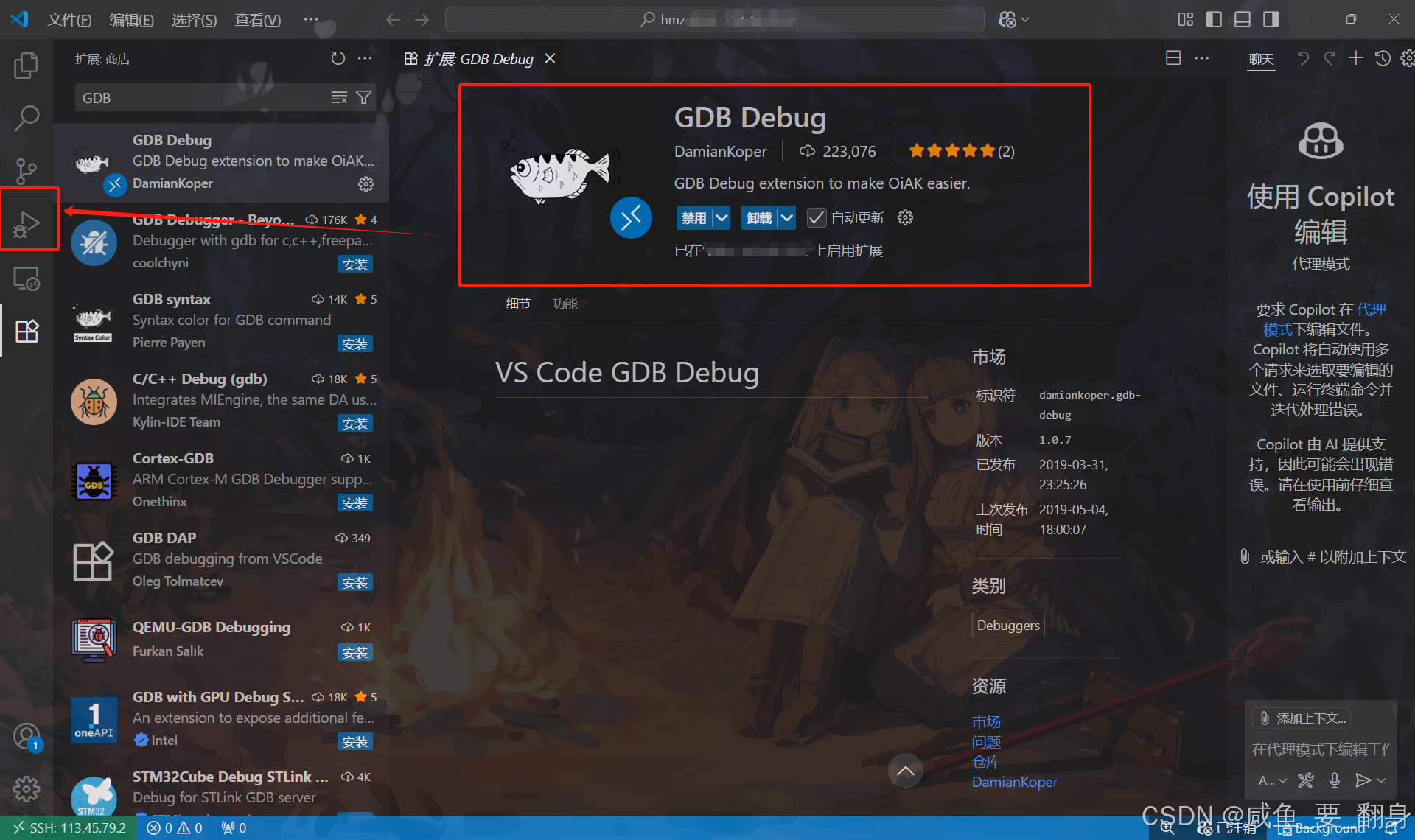The height and width of the screenshot is (840, 1415).
Task: Switch to the 细节 tab
Action: 518,304
